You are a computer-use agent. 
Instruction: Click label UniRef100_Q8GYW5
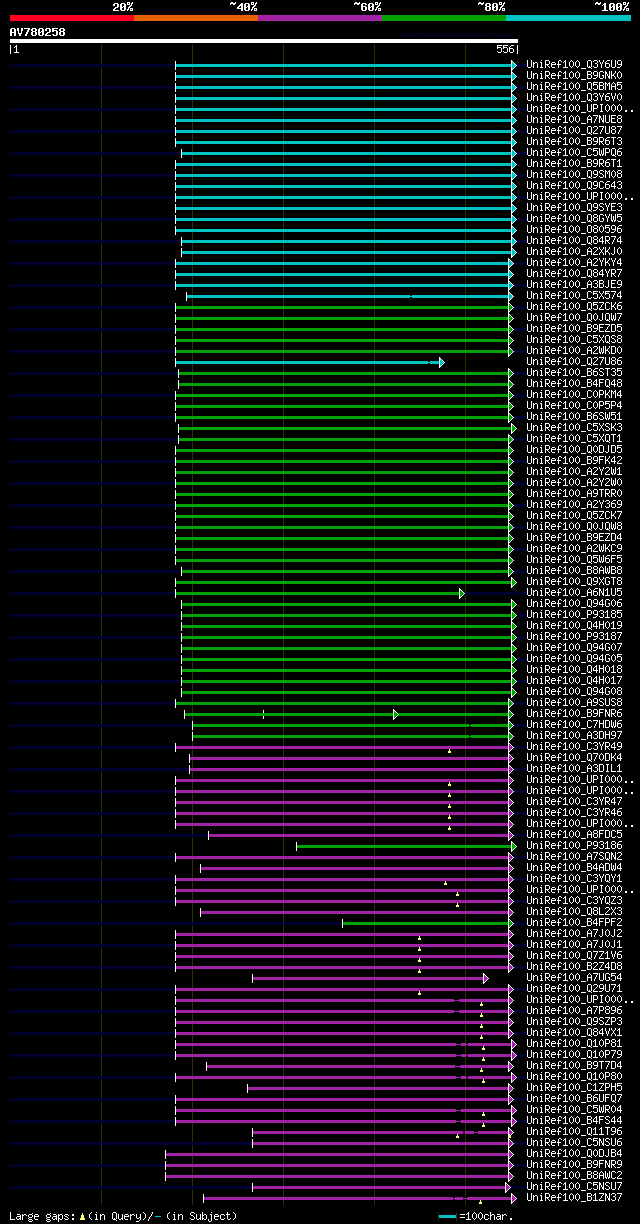click(575, 218)
